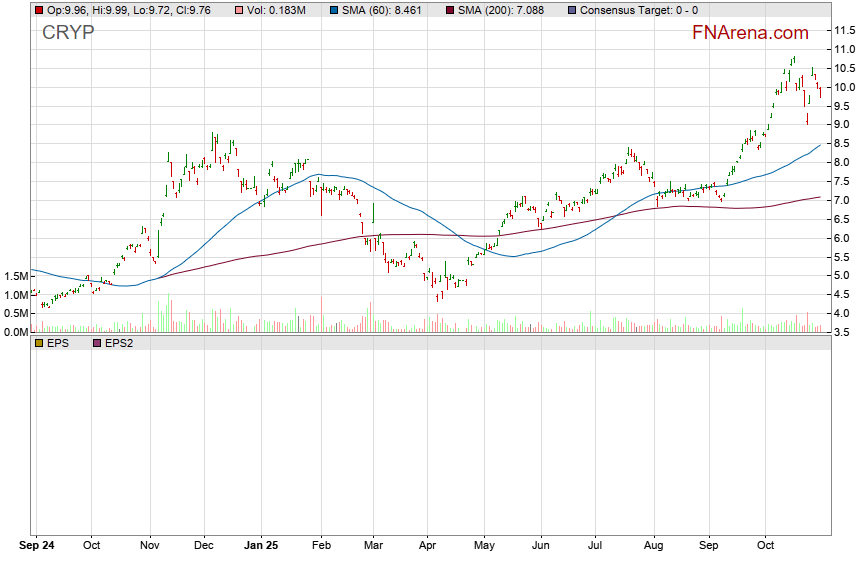This screenshot has width=859, height=566.
Task: Select the CRYP ticker label
Action: click(x=68, y=33)
